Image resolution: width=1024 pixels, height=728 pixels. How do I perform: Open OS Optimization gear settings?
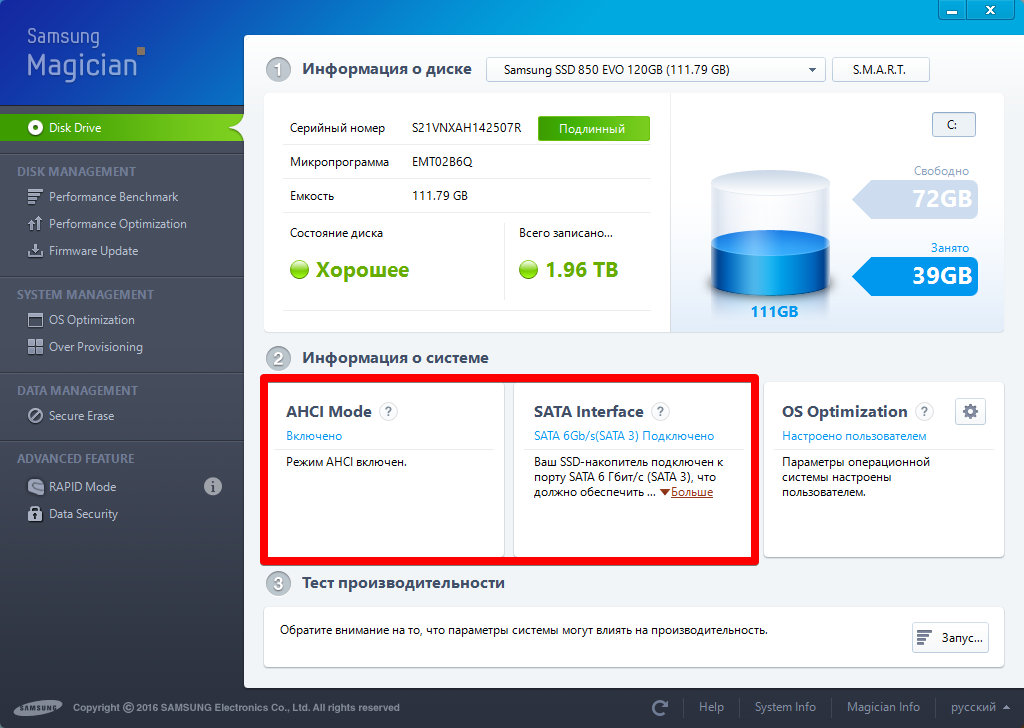coord(970,411)
